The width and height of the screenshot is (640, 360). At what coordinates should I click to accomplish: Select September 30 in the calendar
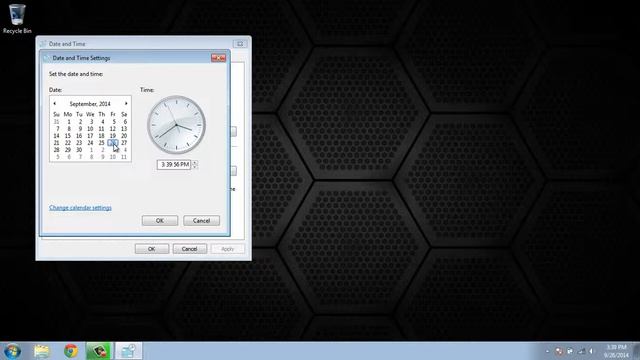click(x=79, y=150)
